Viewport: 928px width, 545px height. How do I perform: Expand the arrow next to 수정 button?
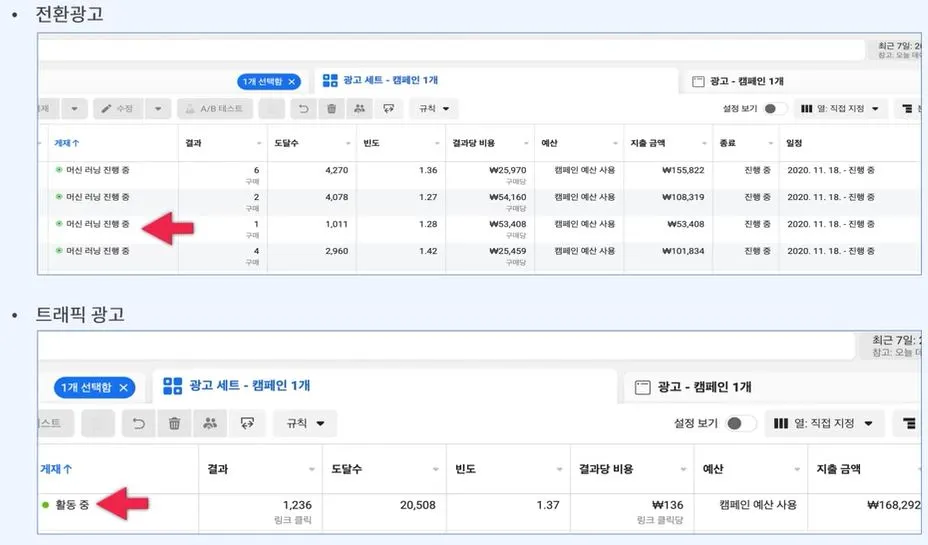158,109
